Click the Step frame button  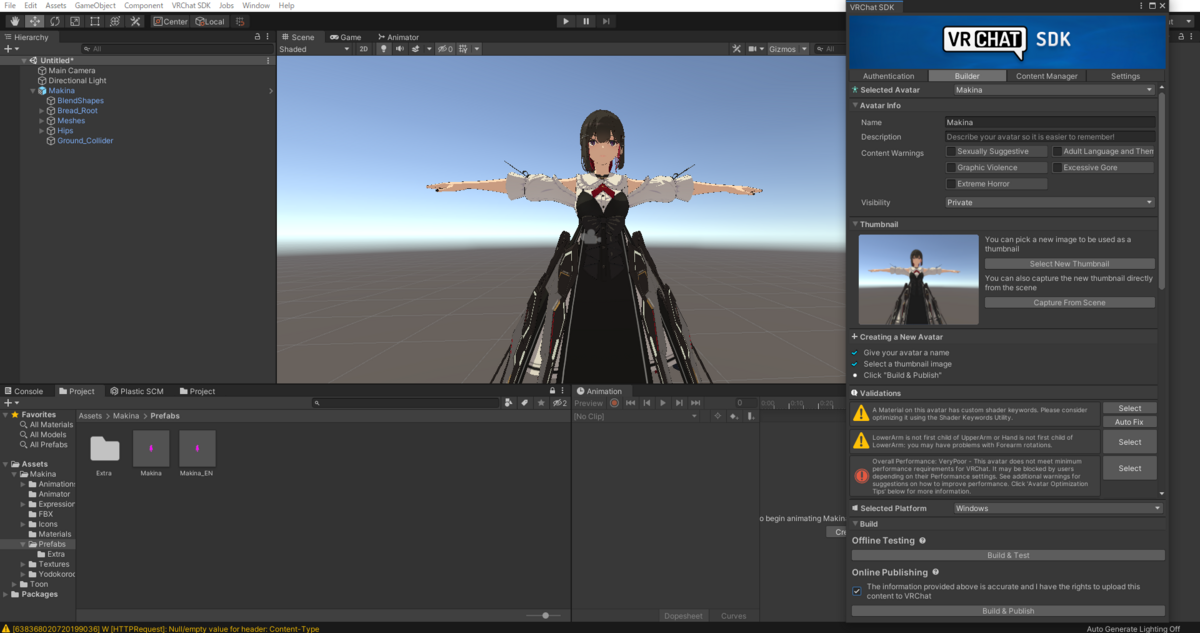coord(606,21)
